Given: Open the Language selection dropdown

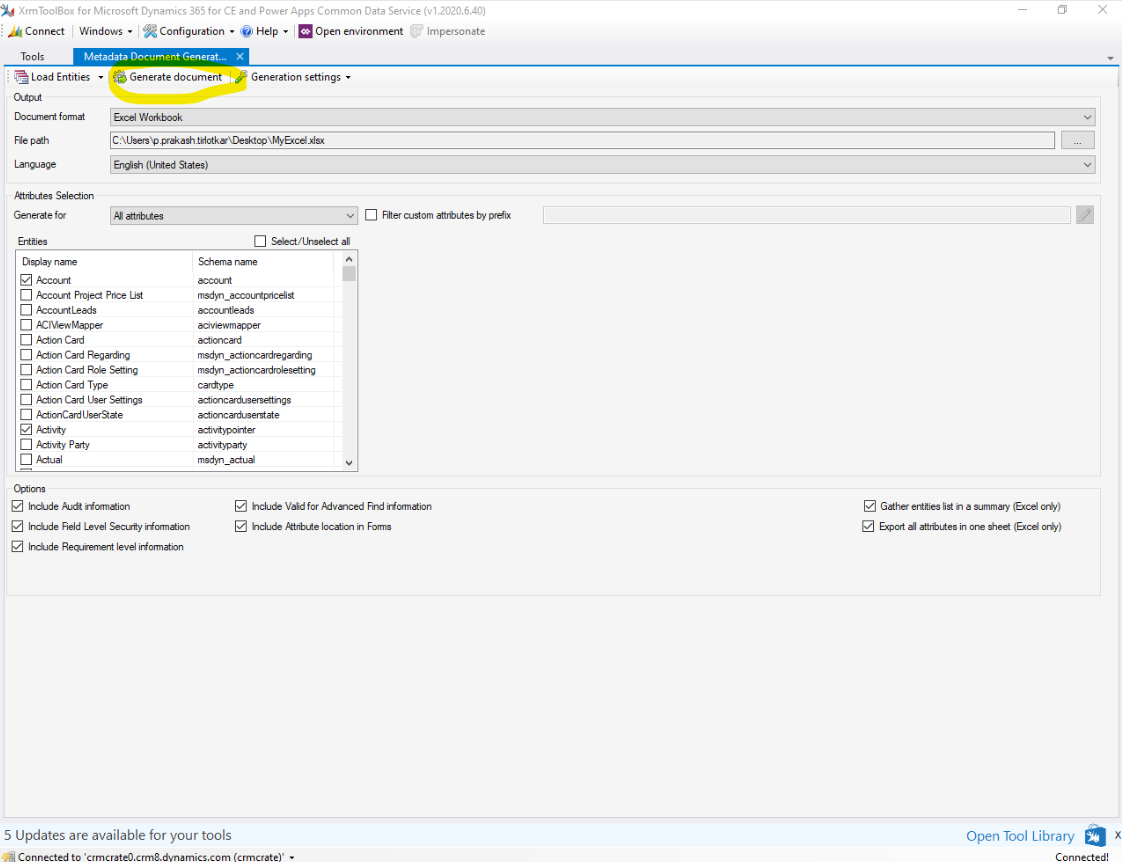Looking at the screenshot, I should (1086, 164).
